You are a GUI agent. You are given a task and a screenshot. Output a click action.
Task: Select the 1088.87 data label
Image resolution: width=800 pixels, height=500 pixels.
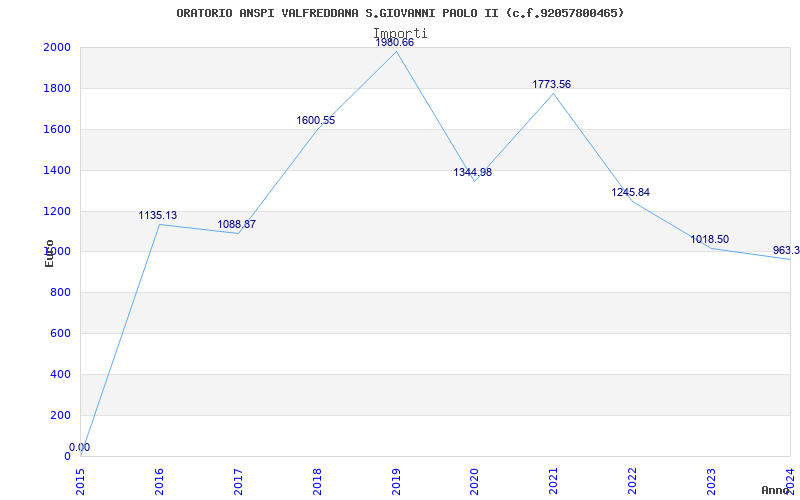(237, 224)
